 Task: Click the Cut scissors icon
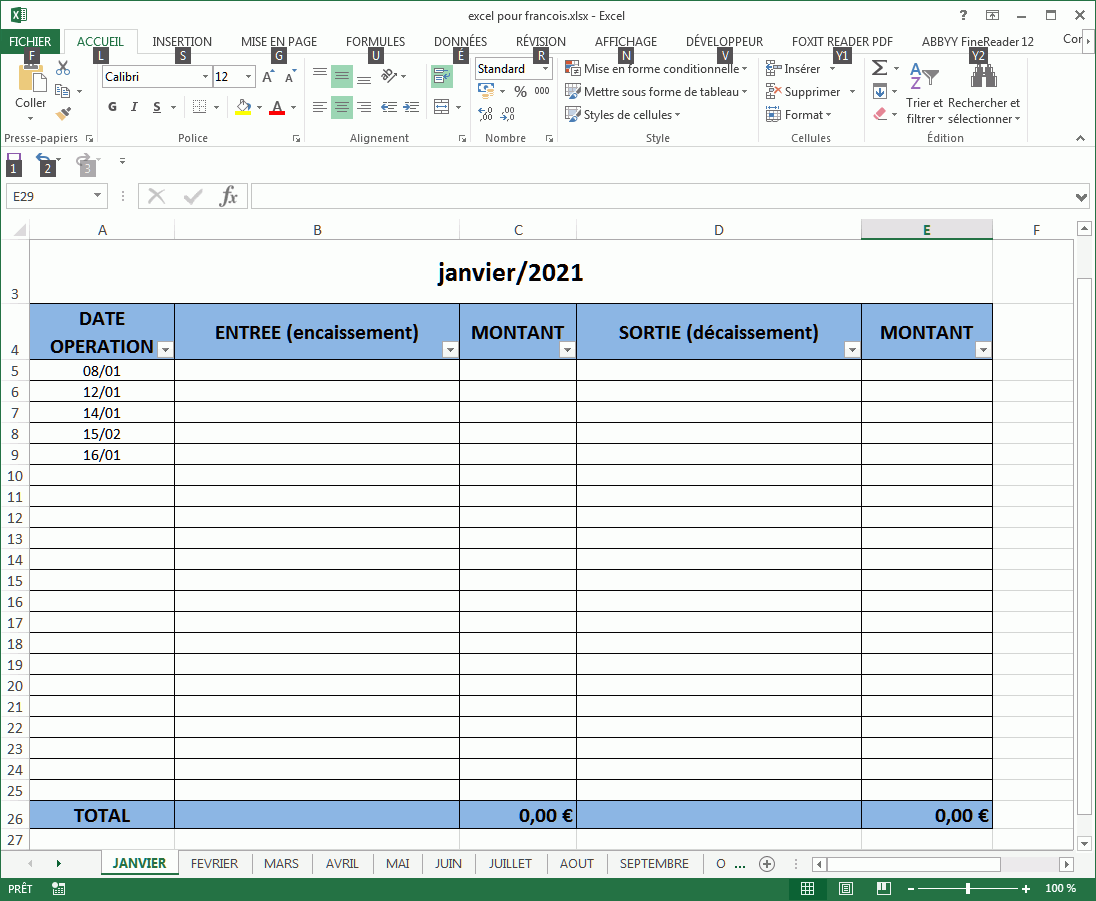coord(63,69)
